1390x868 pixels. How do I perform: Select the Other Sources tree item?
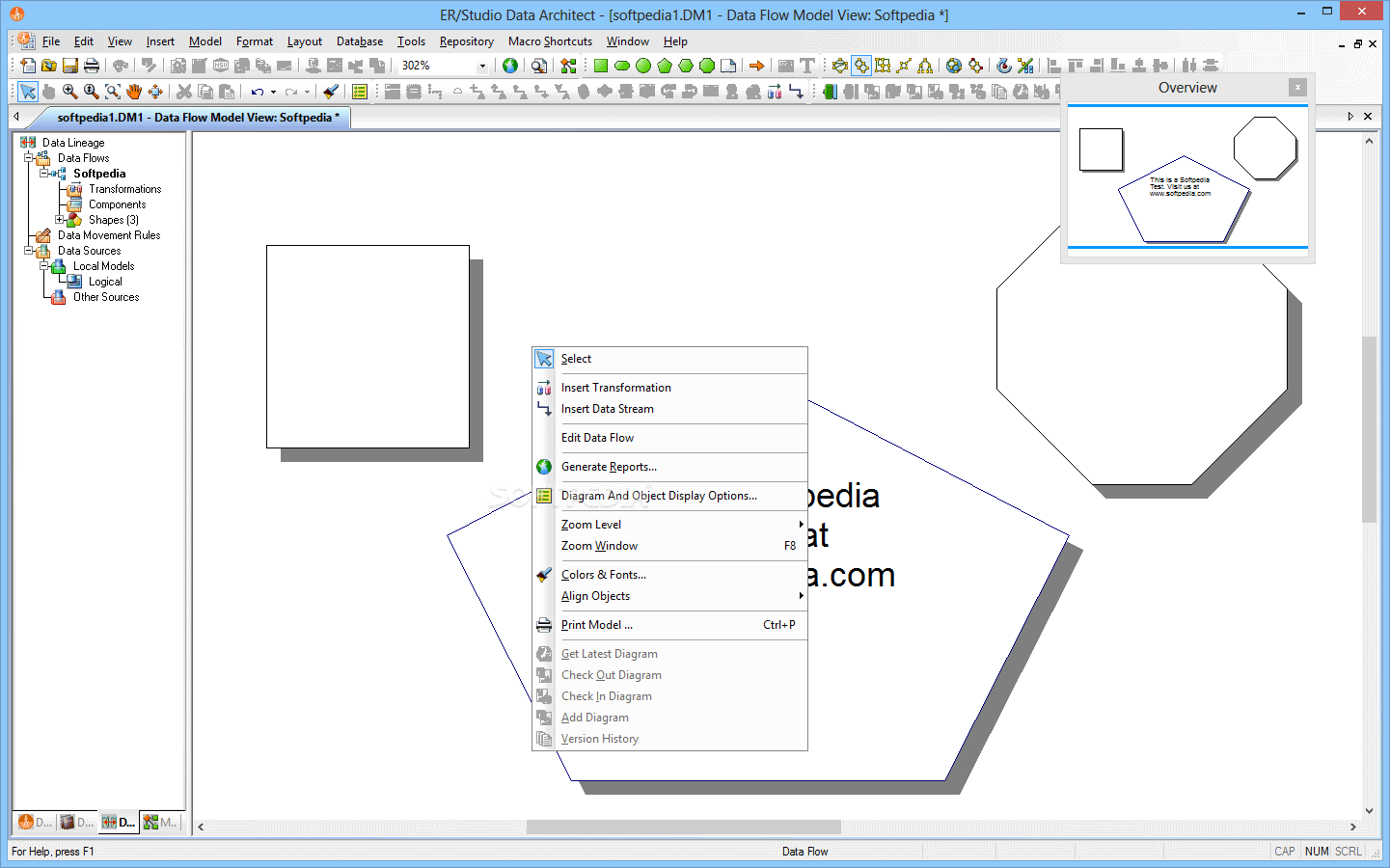tap(106, 297)
